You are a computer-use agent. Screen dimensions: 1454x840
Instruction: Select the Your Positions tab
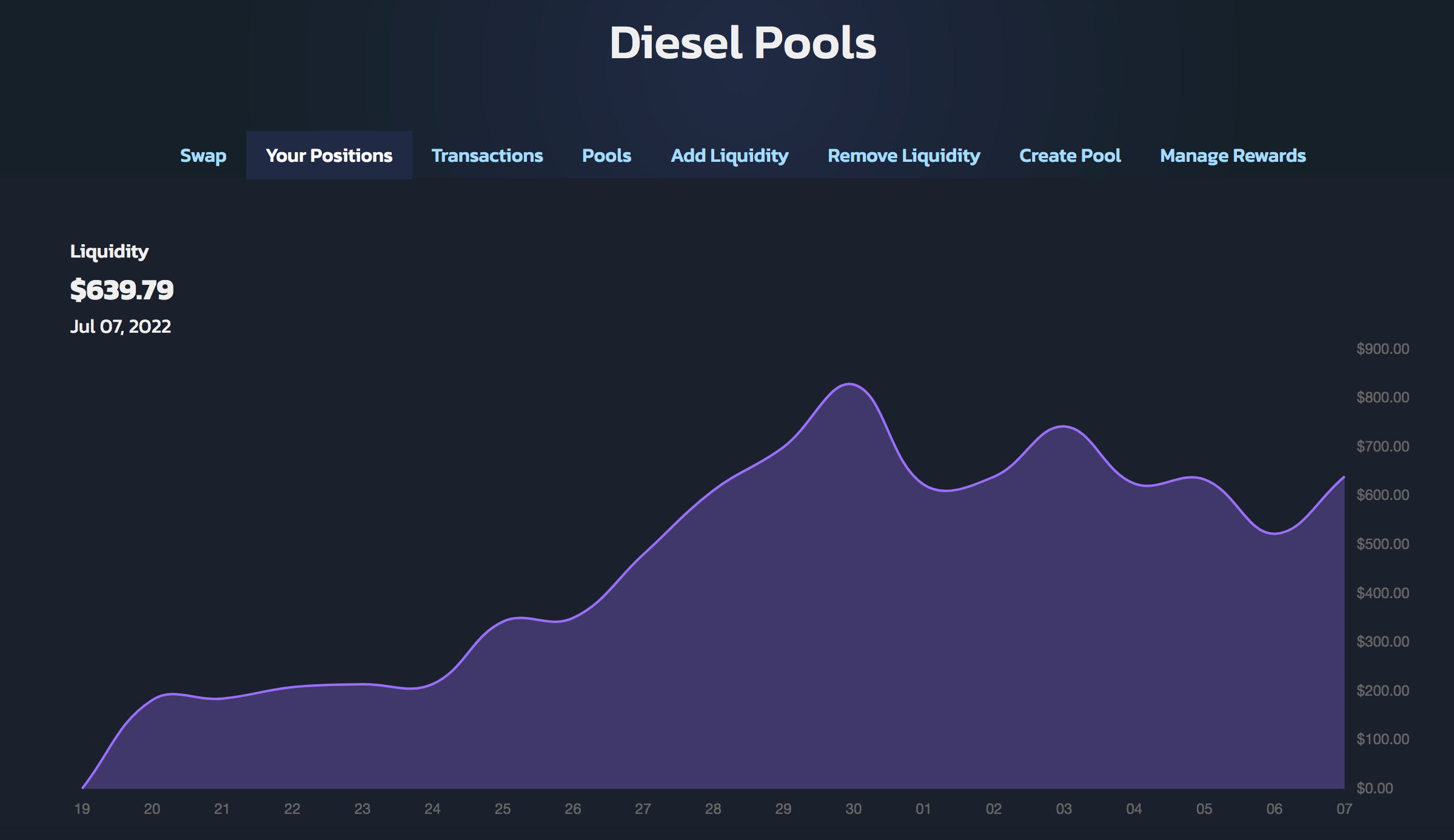click(329, 156)
